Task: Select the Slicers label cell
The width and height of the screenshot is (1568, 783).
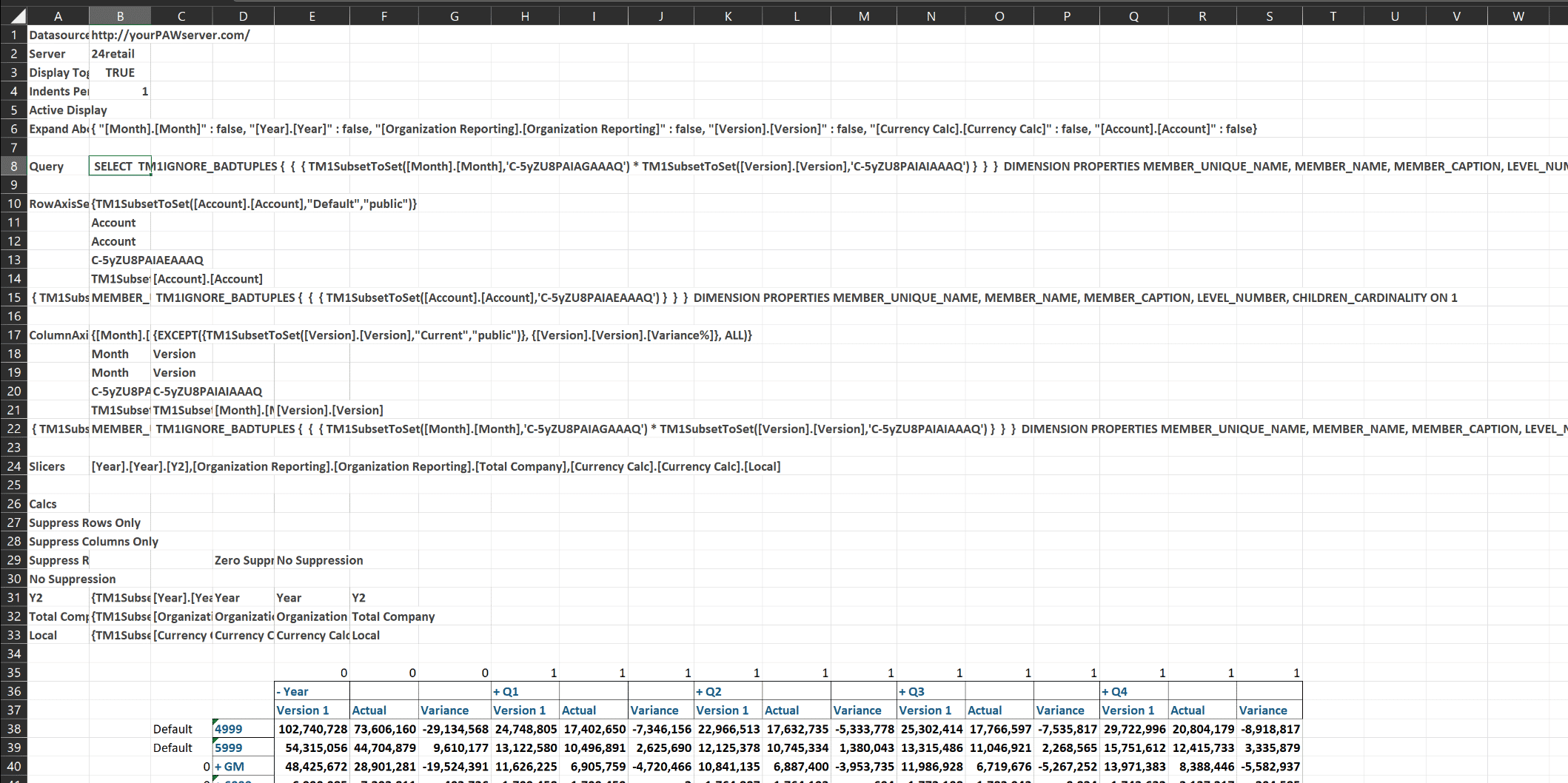Action: tap(47, 466)
